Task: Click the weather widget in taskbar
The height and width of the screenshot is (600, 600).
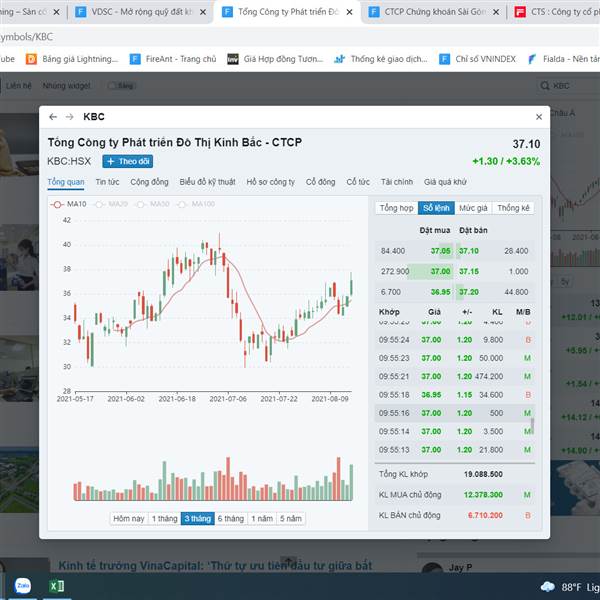Action: coord(569,587)
